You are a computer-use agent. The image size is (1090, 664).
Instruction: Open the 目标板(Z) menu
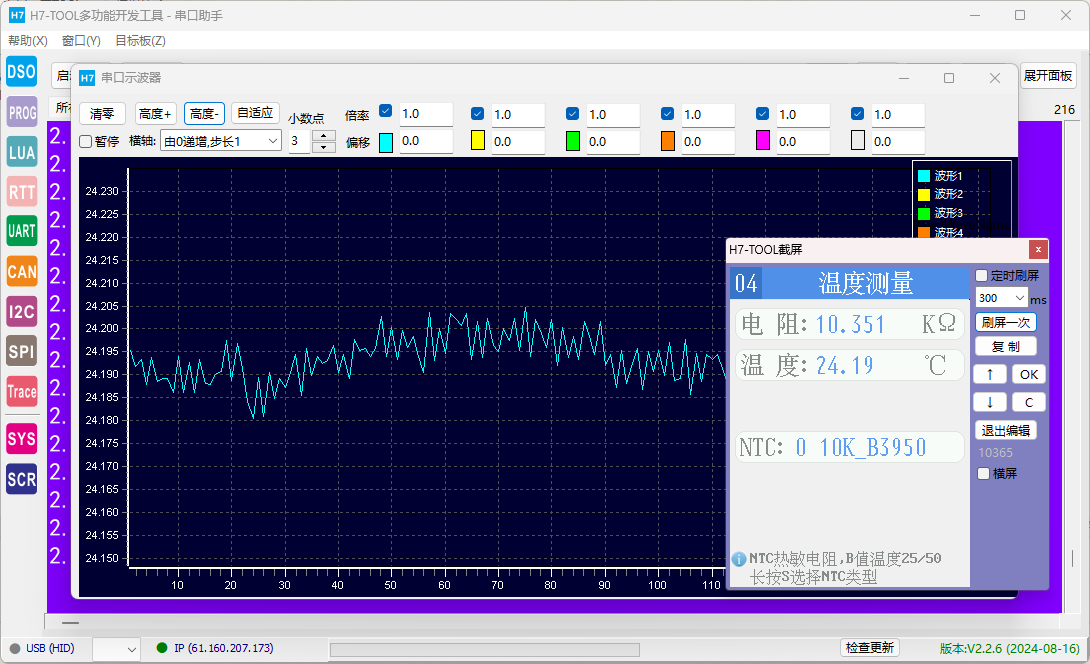[140, 40]
